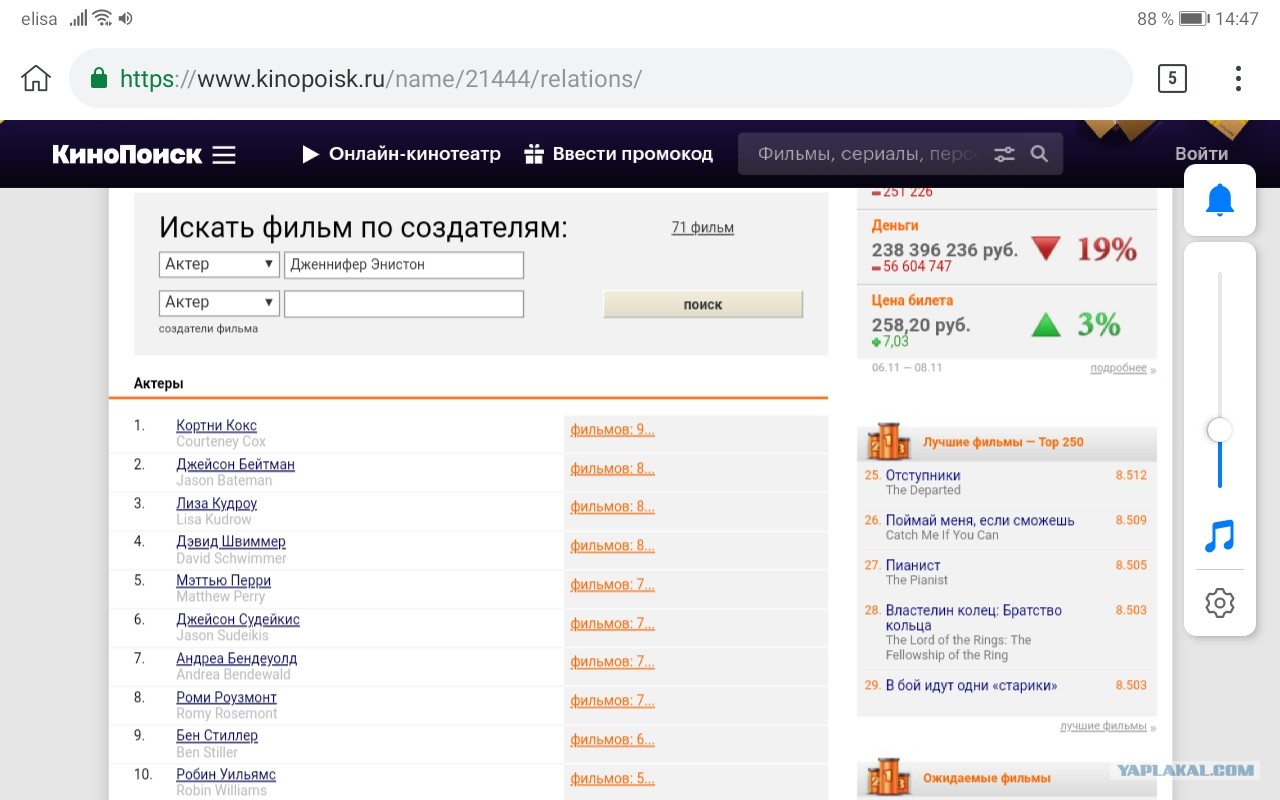Viewport: 1280px width, 800px height.
Task: Click фильмов: 8... for Джейсон Бейтман
Action: coord(612,468)
